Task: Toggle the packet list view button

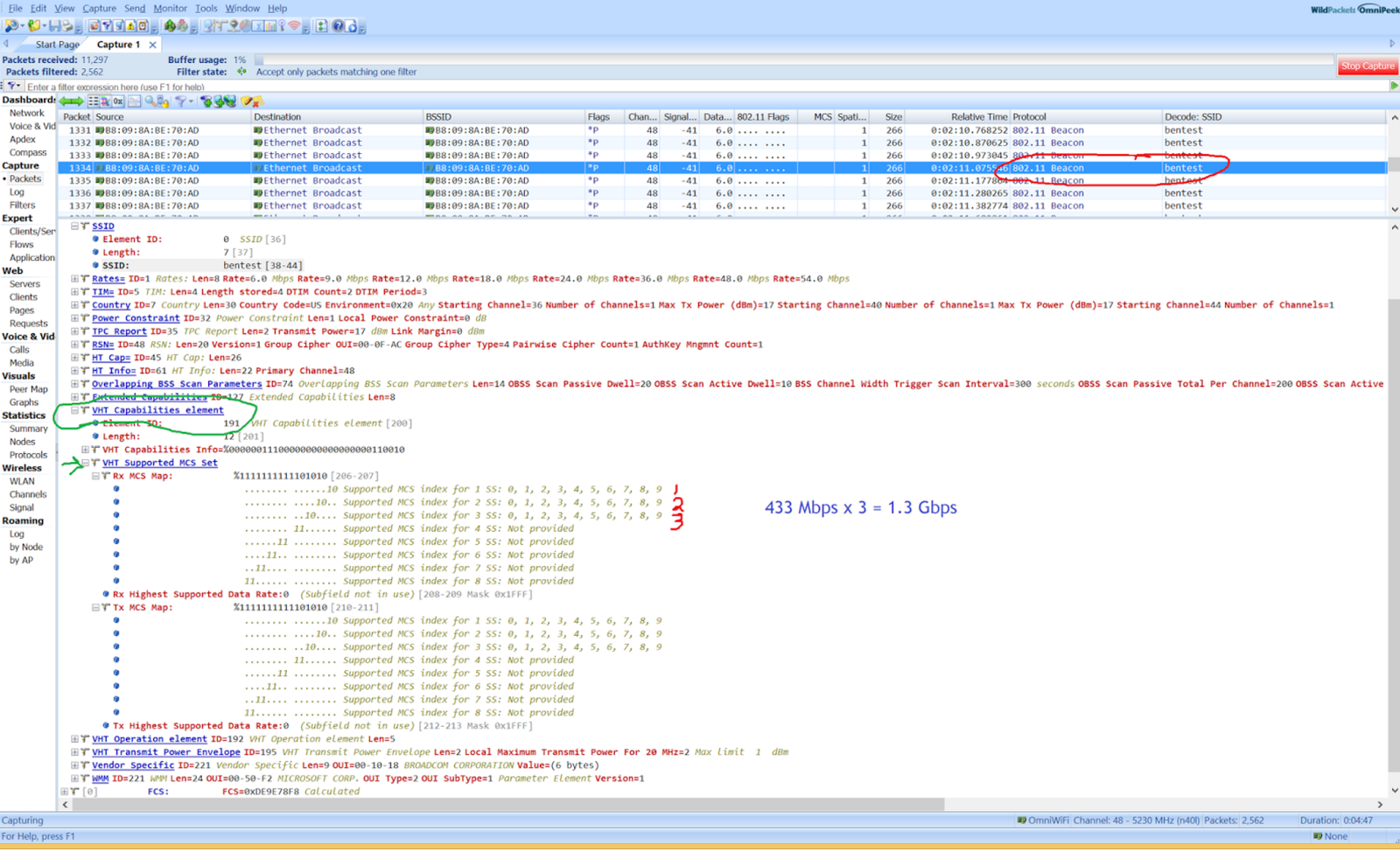Action: (93, 101)
